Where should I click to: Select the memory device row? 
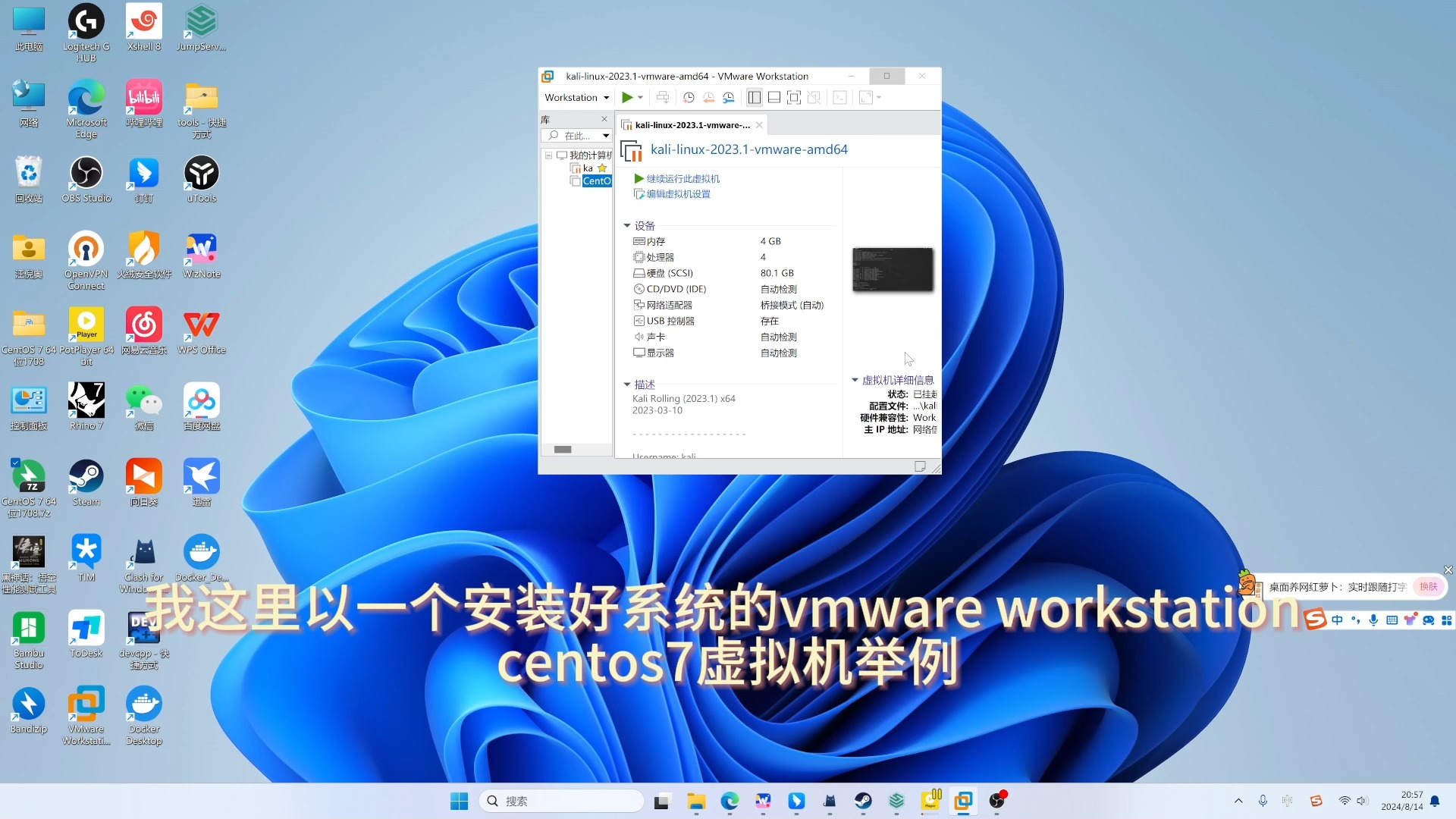coord(732,241)
